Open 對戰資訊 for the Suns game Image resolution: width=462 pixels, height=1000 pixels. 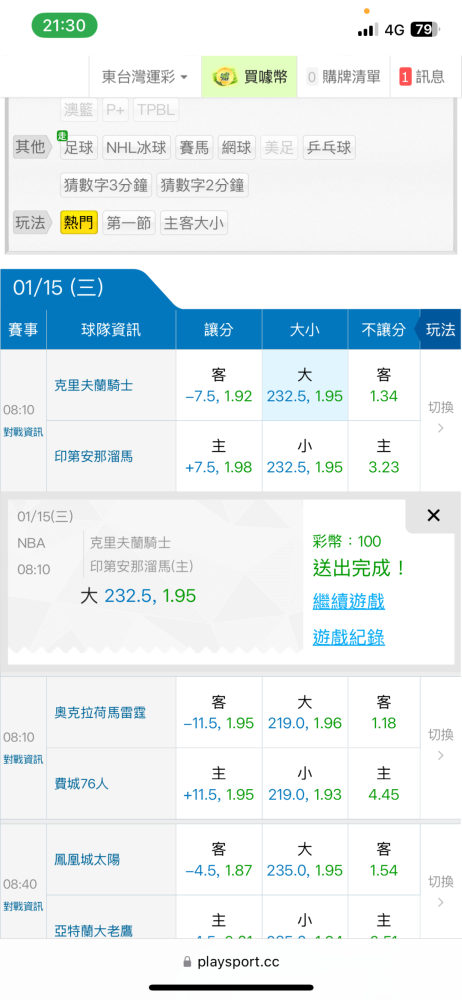(23, 906)
